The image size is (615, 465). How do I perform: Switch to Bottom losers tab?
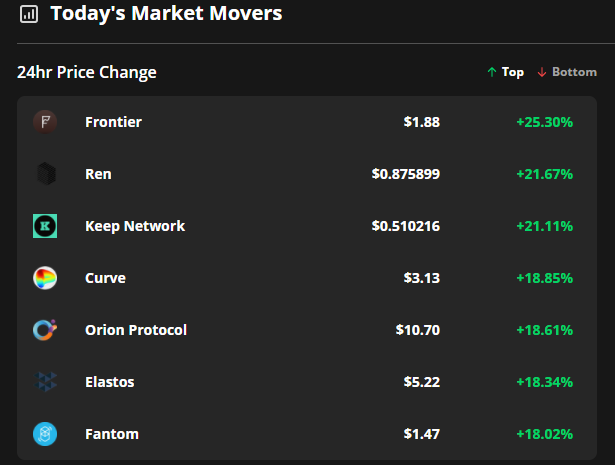(x=567, y=72)
